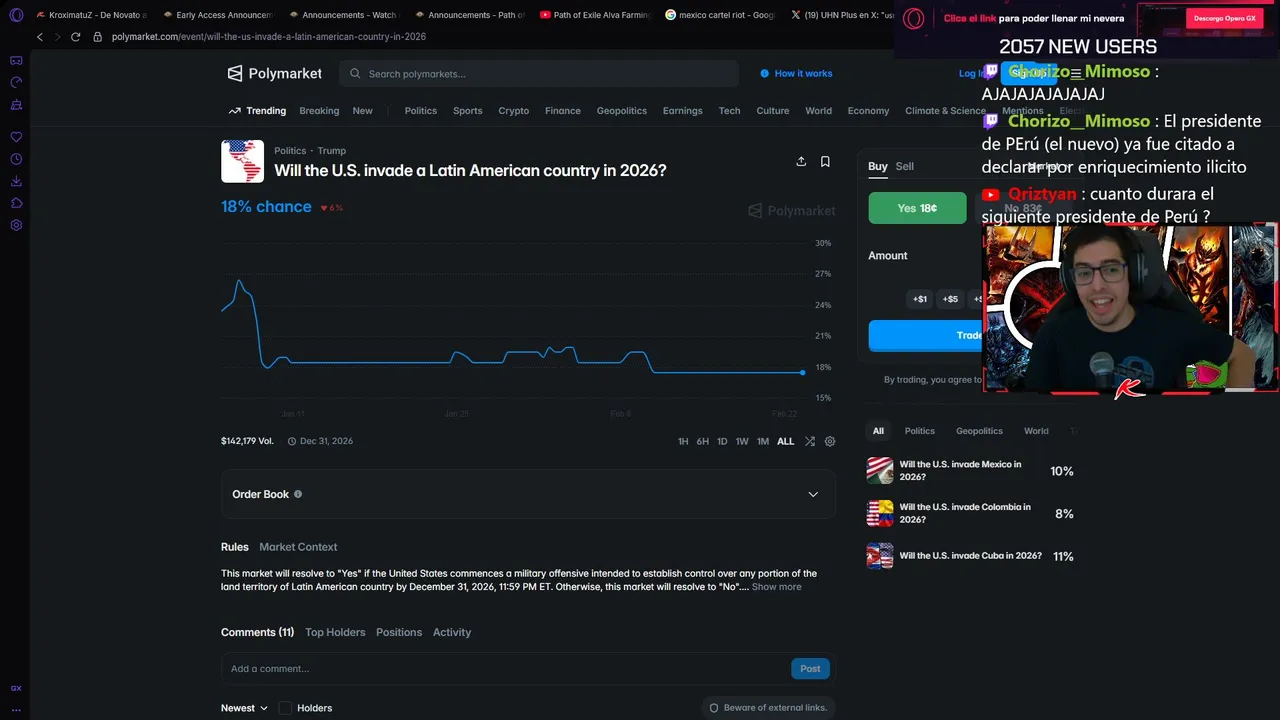Click the Opera logo in the ad banner
This screenshot has height=720, width=1280.
pos(913,18)
